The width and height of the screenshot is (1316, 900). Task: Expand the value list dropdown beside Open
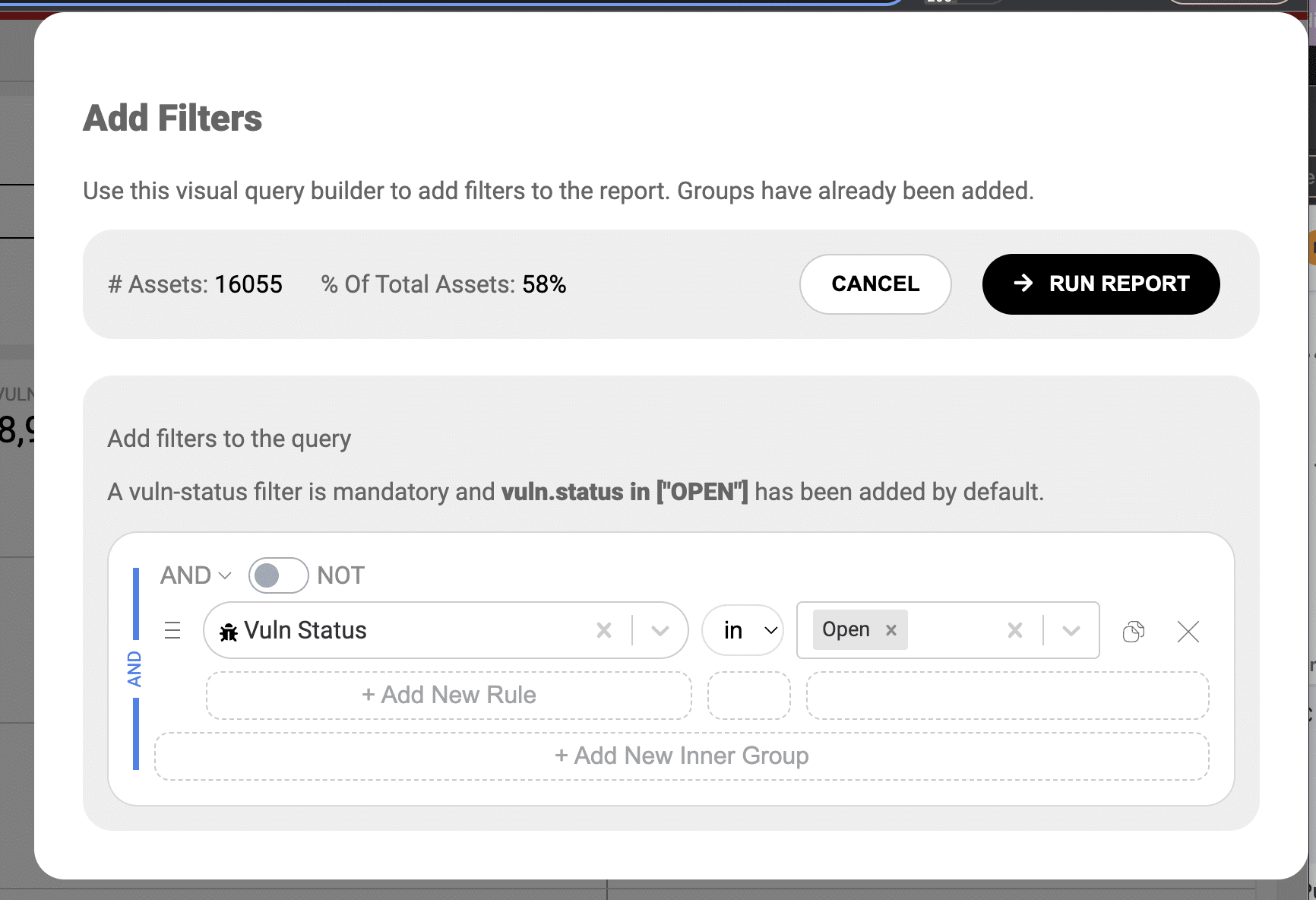(1072, 630)
